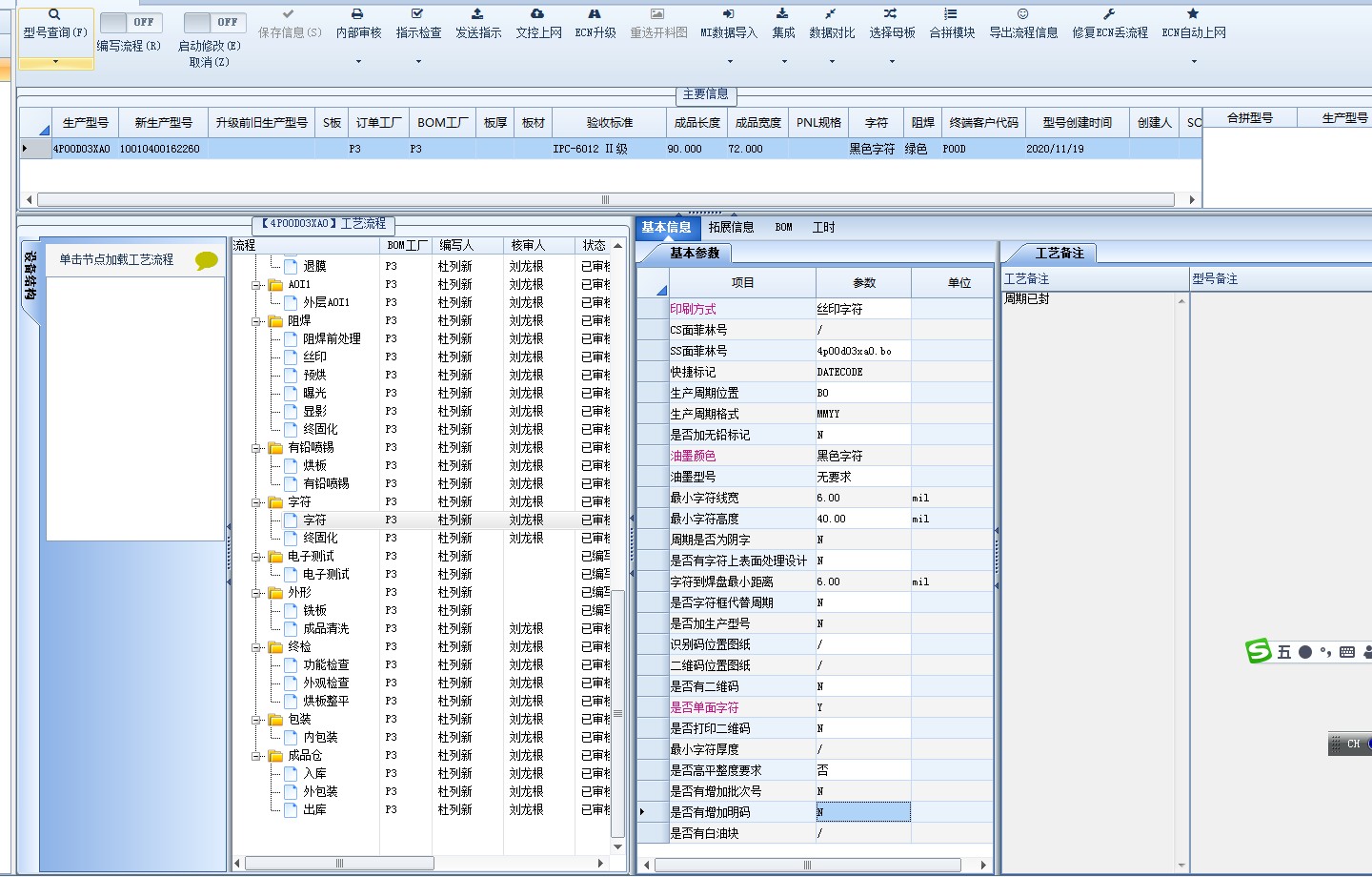Click the 重选开料图 image icon
The image size is (1372, 877).
pyautogui.click(x=657, y=14)
